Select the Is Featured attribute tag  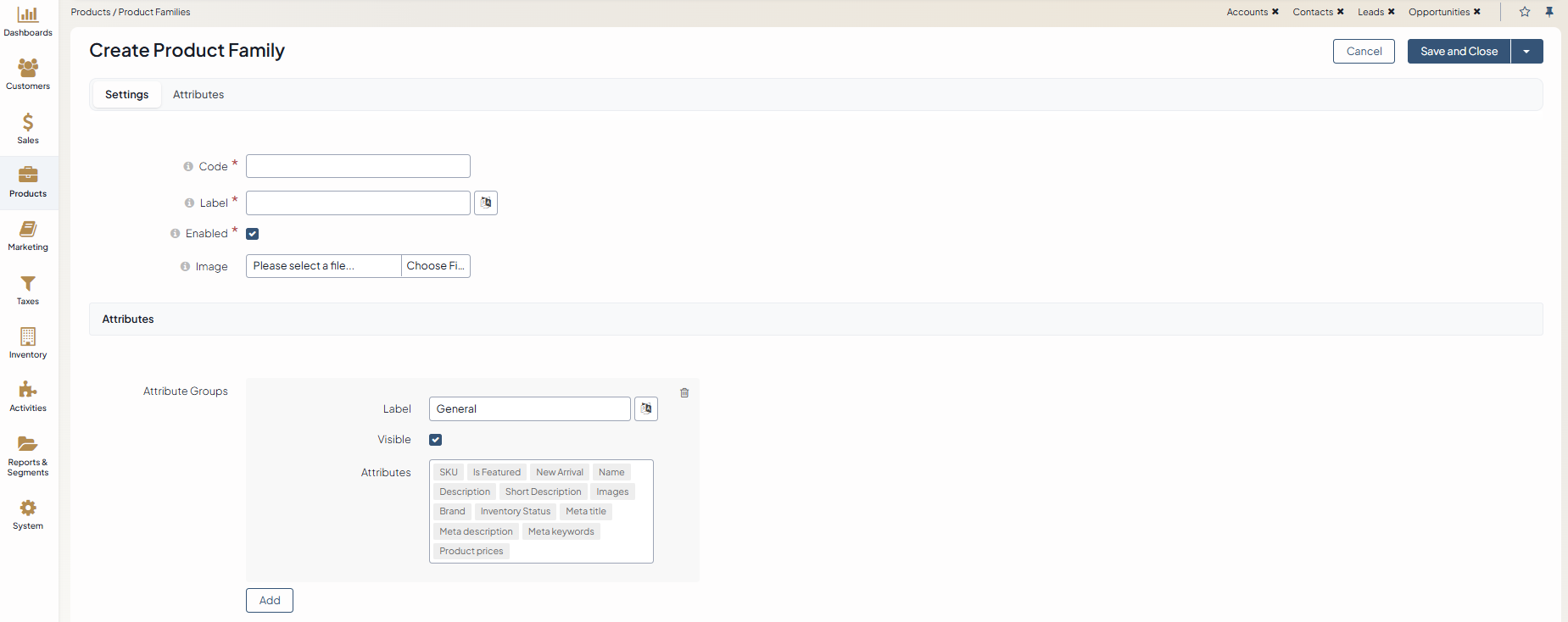pos(497,473)
